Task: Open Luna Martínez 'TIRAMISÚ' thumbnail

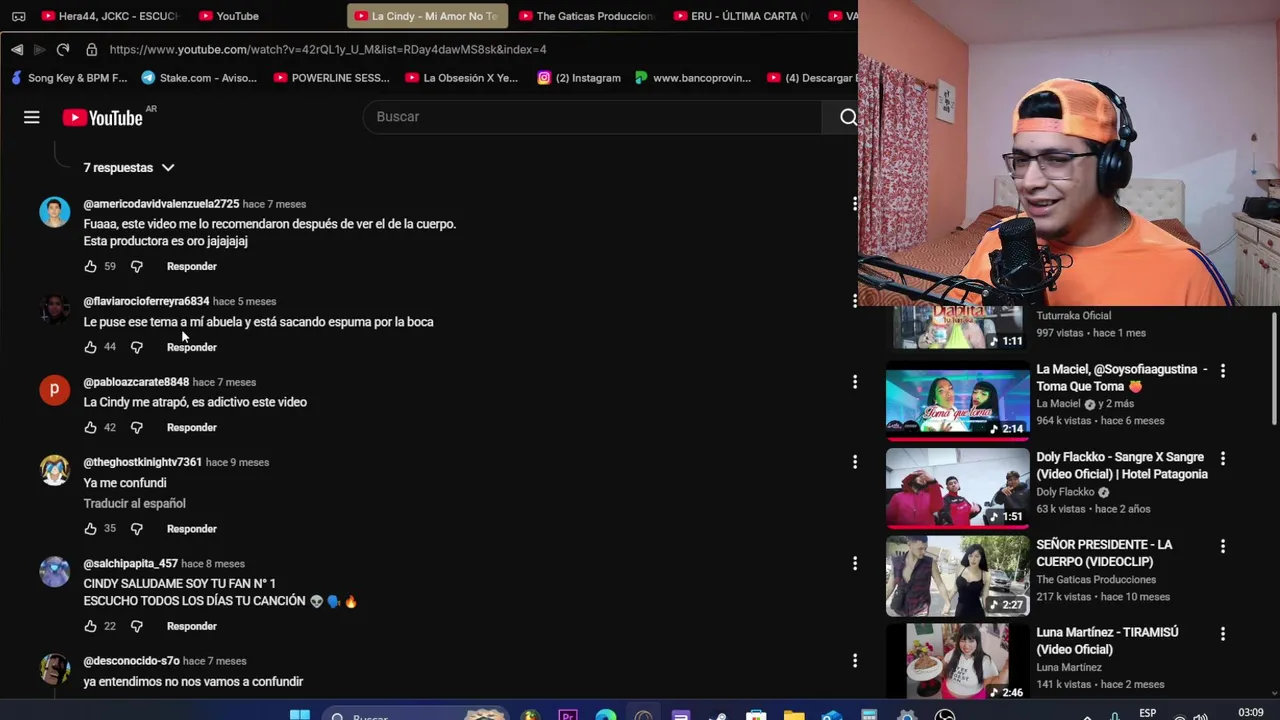Action: pyautogui.click(x=957, y=661)
